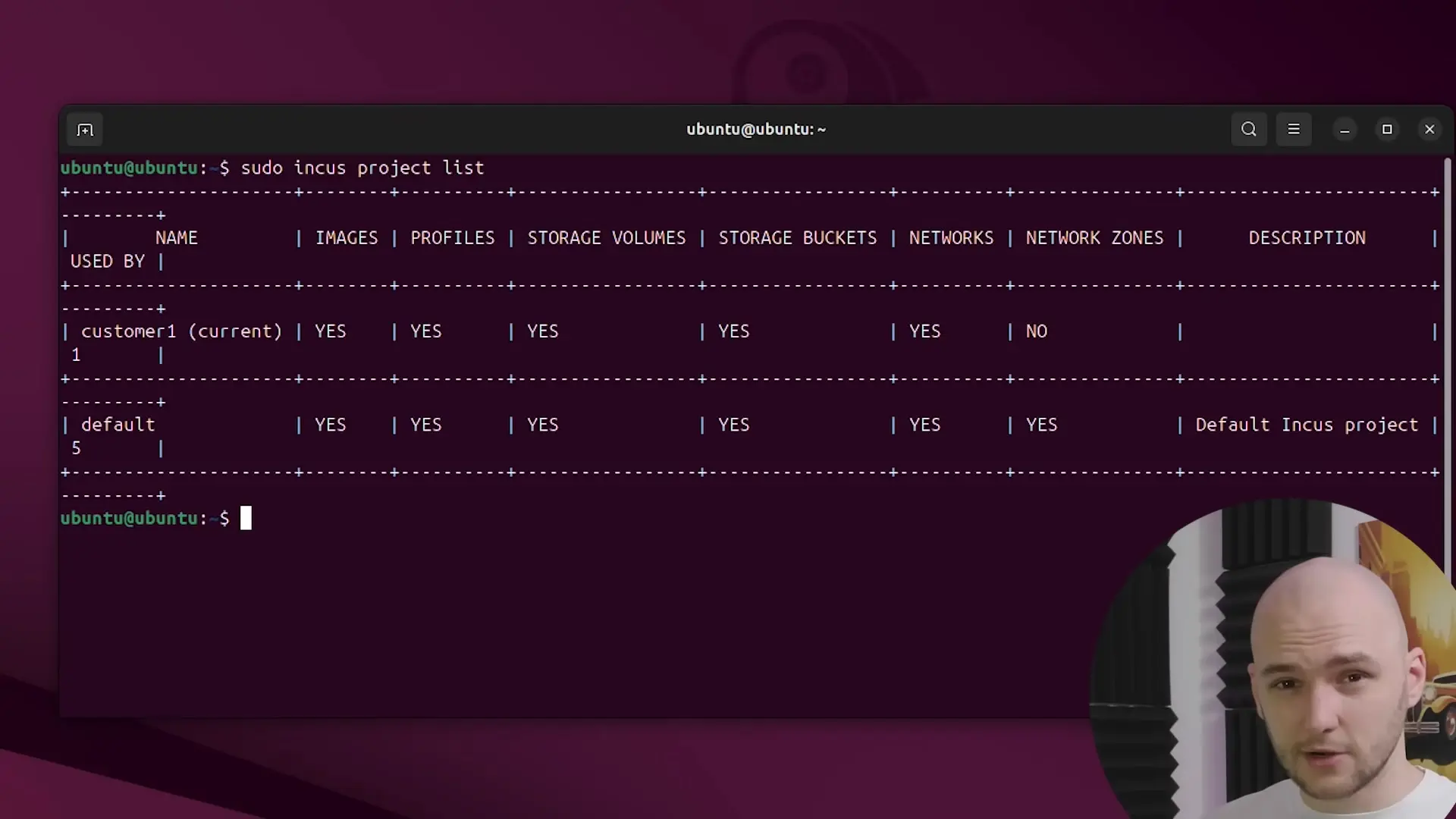Click 'Default Incus project' description
This screenshot has width=1456, height=819.
[x=1307, y=425]
